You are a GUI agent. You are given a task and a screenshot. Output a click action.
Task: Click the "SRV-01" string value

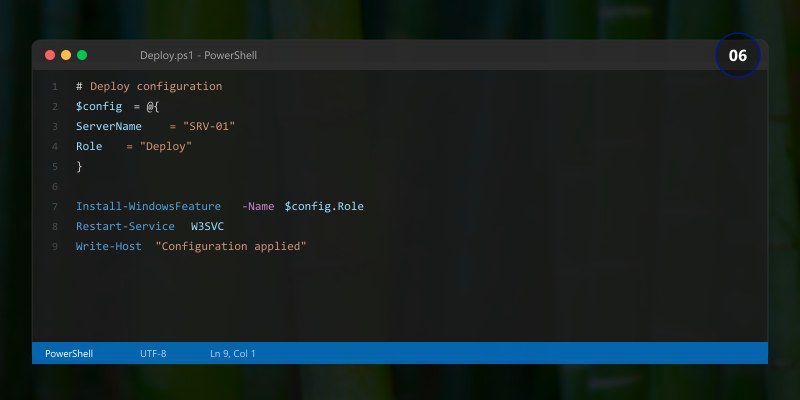[x=209, y=126]
